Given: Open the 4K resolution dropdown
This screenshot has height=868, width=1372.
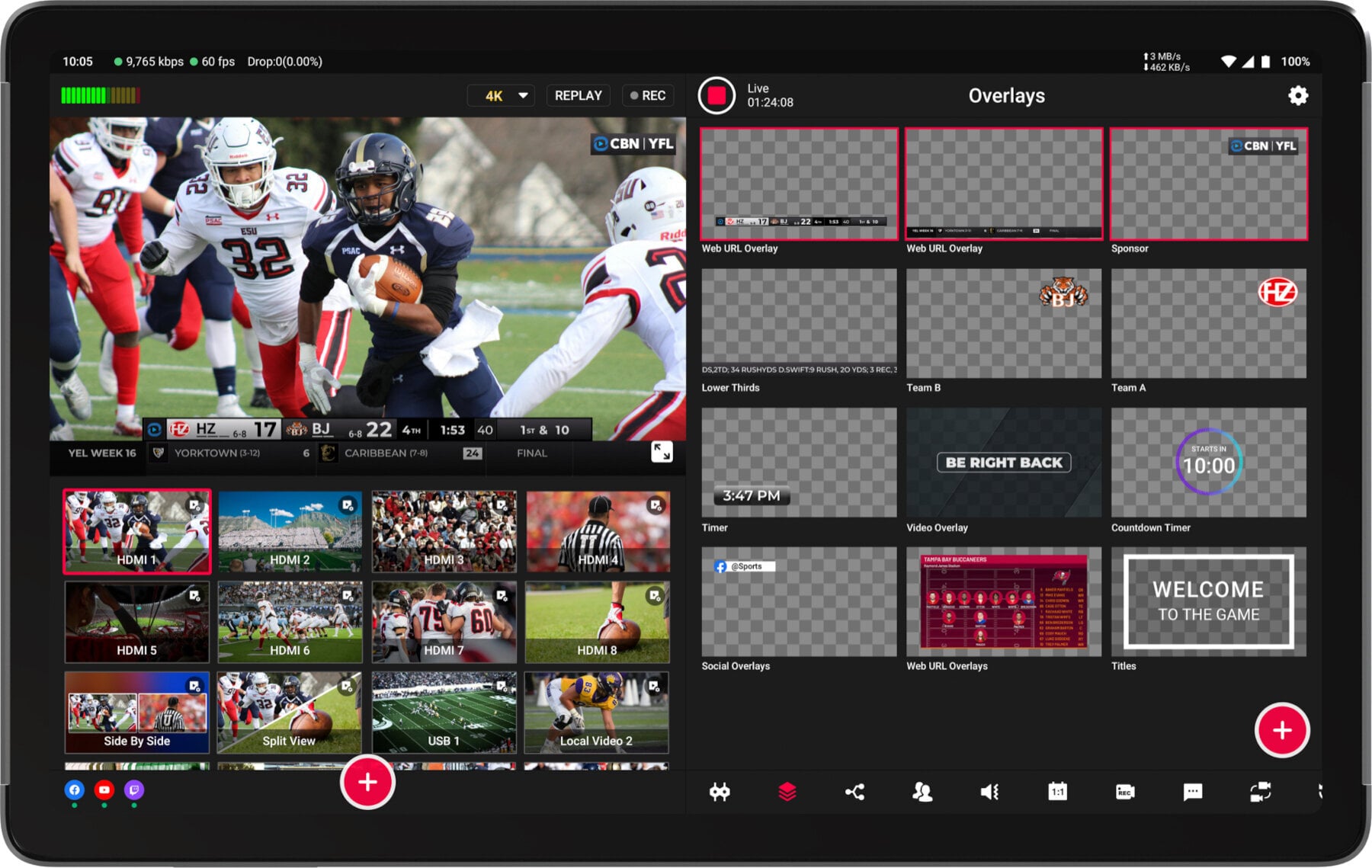Looking at the screenshot, I should 501,95.
